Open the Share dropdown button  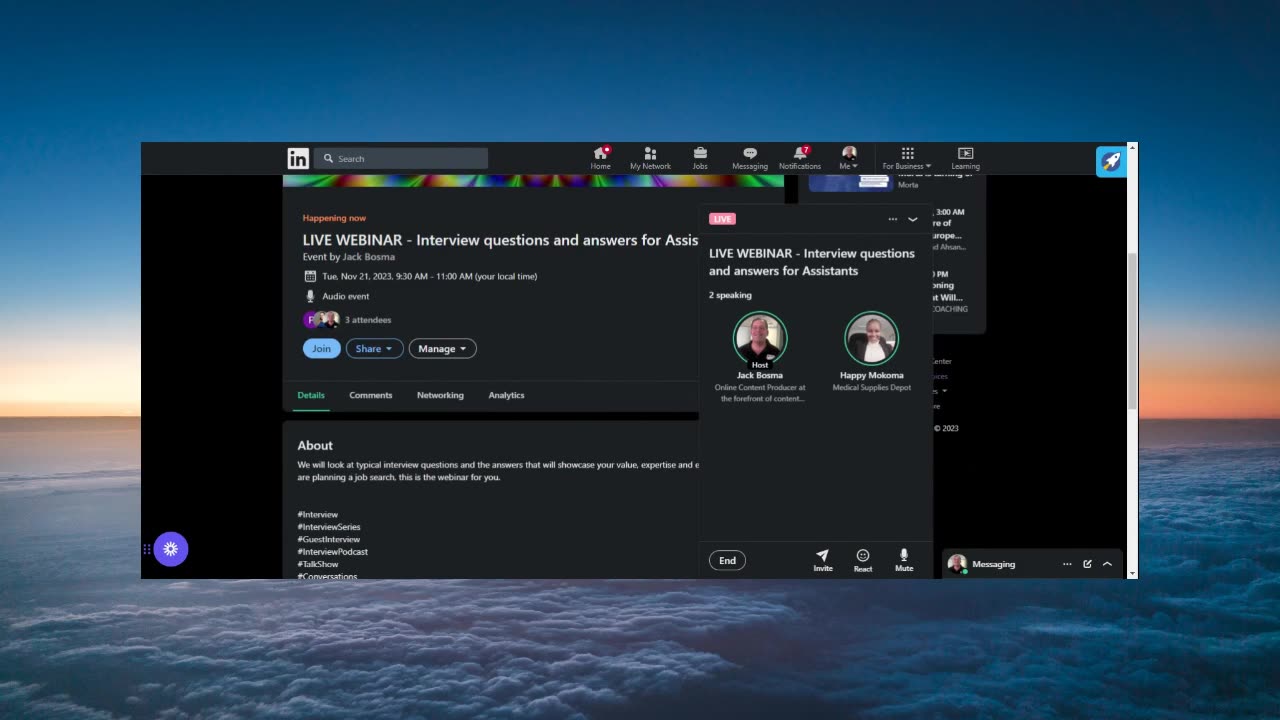click(x=375, y=349)
